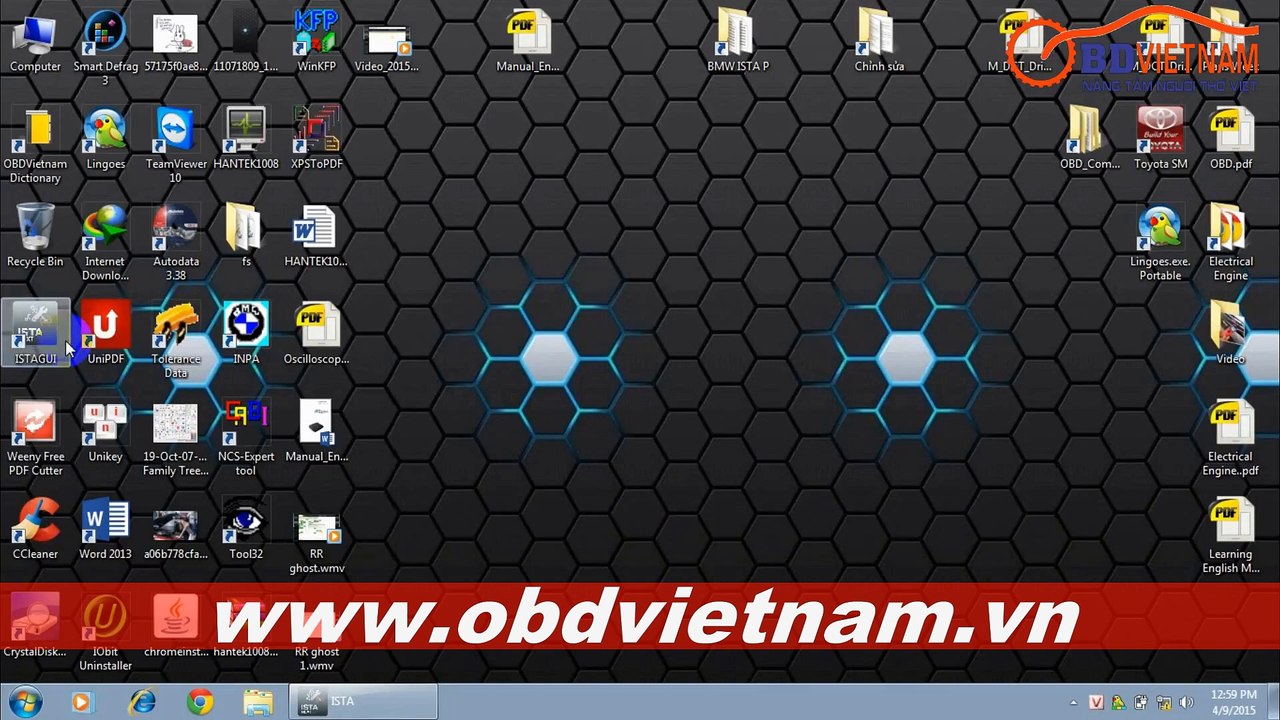Image resolution: width=1280 pixels, height=720 pixels.
Task: Launch Windows Media Player from taskbar
Action: pos(81,702)
